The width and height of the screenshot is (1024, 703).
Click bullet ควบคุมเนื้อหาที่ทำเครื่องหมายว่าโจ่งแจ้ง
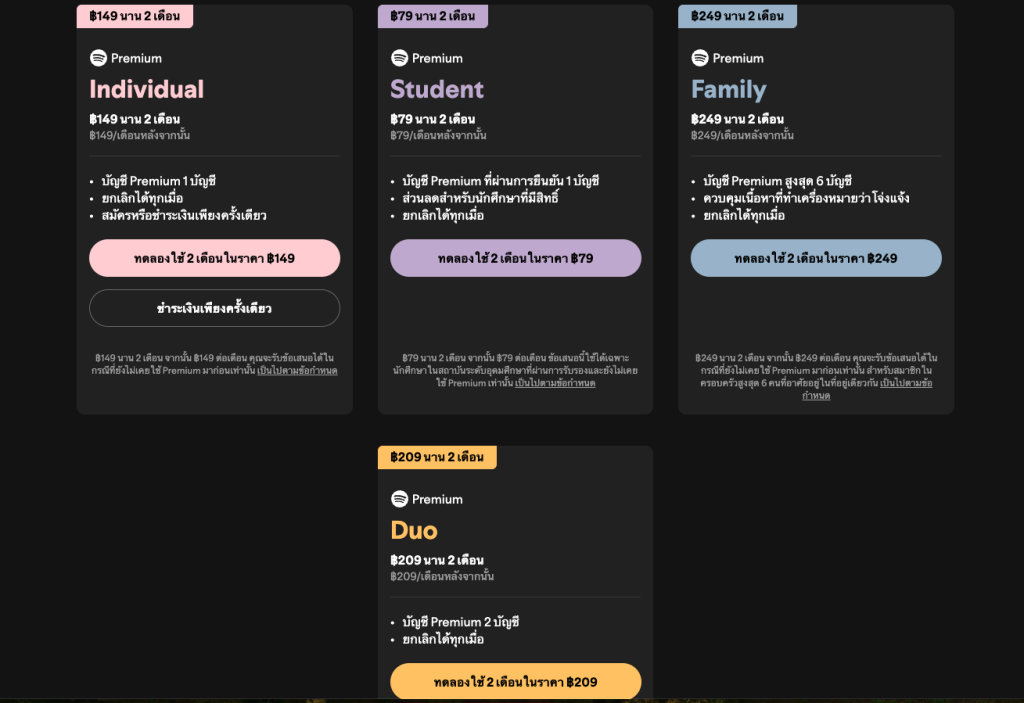coord(807,198)
